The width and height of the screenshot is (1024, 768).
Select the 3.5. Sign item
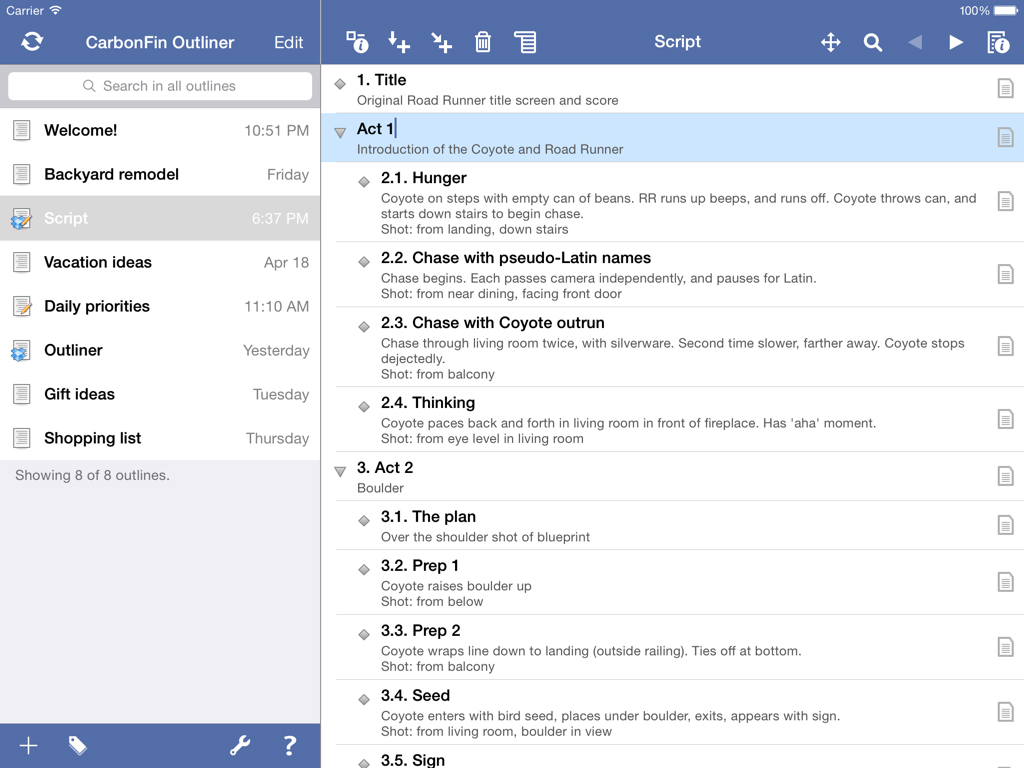413,760
